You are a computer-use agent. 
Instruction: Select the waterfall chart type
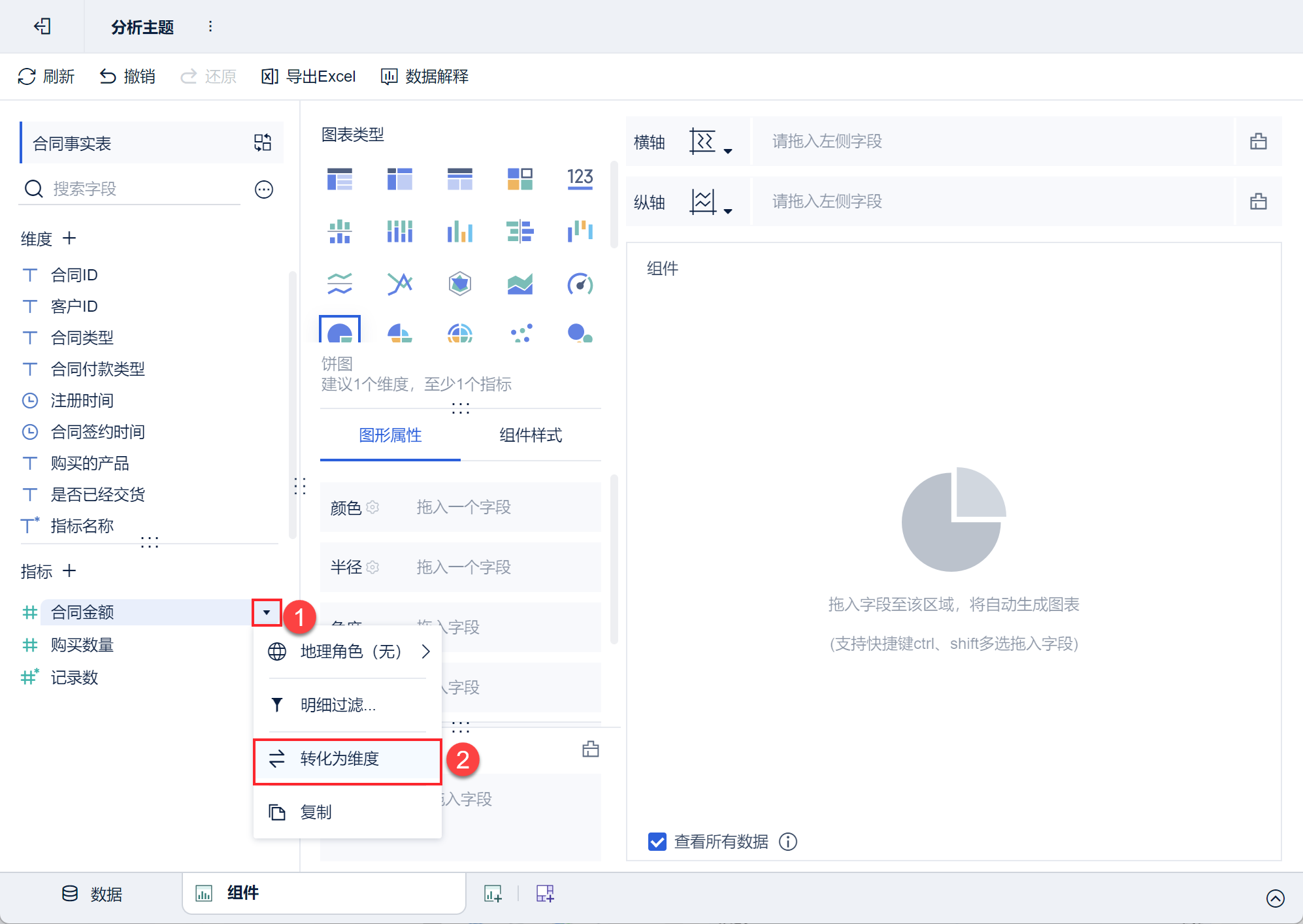[580, 231]
